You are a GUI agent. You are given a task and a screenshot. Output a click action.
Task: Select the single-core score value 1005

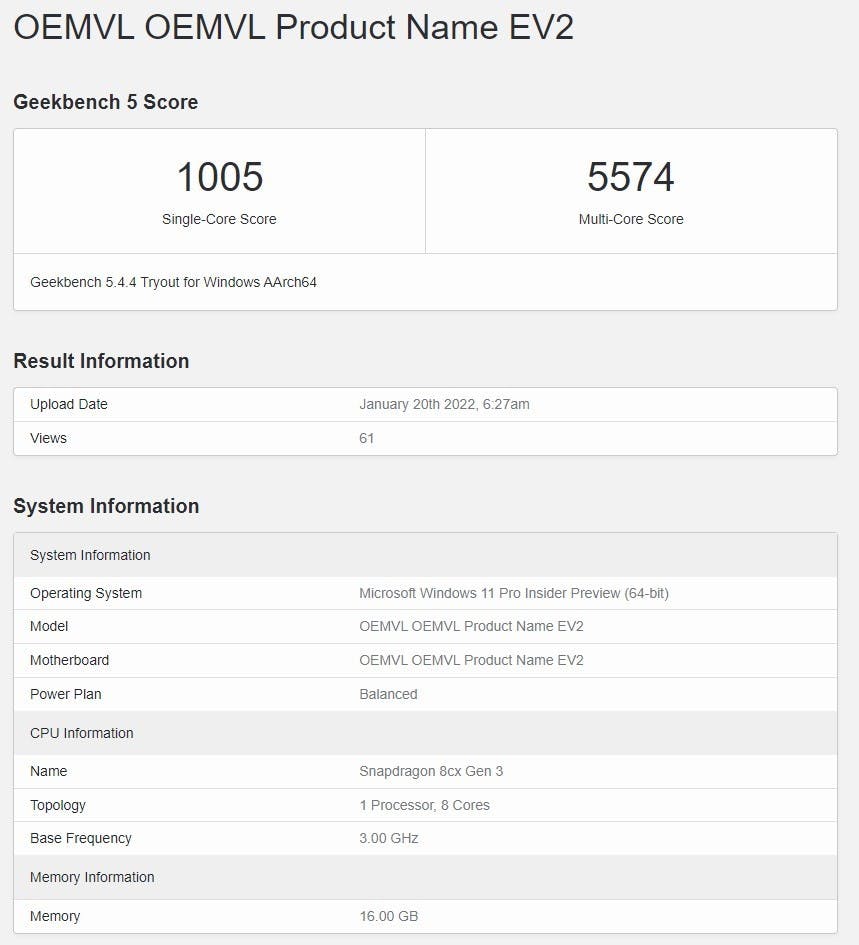click(x=219, y=177)
